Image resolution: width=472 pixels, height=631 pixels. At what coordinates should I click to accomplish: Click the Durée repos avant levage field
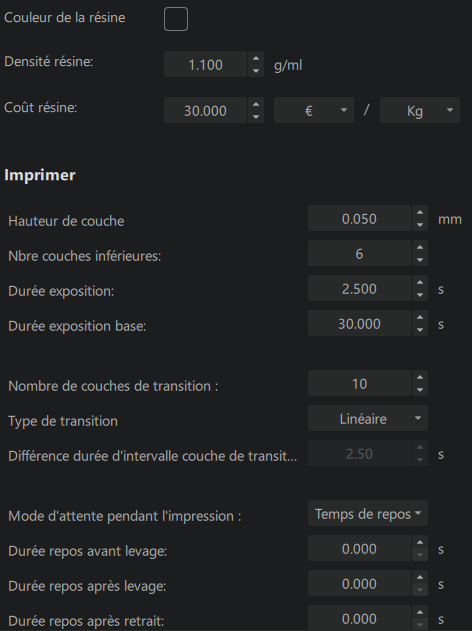tap(359, 549)
